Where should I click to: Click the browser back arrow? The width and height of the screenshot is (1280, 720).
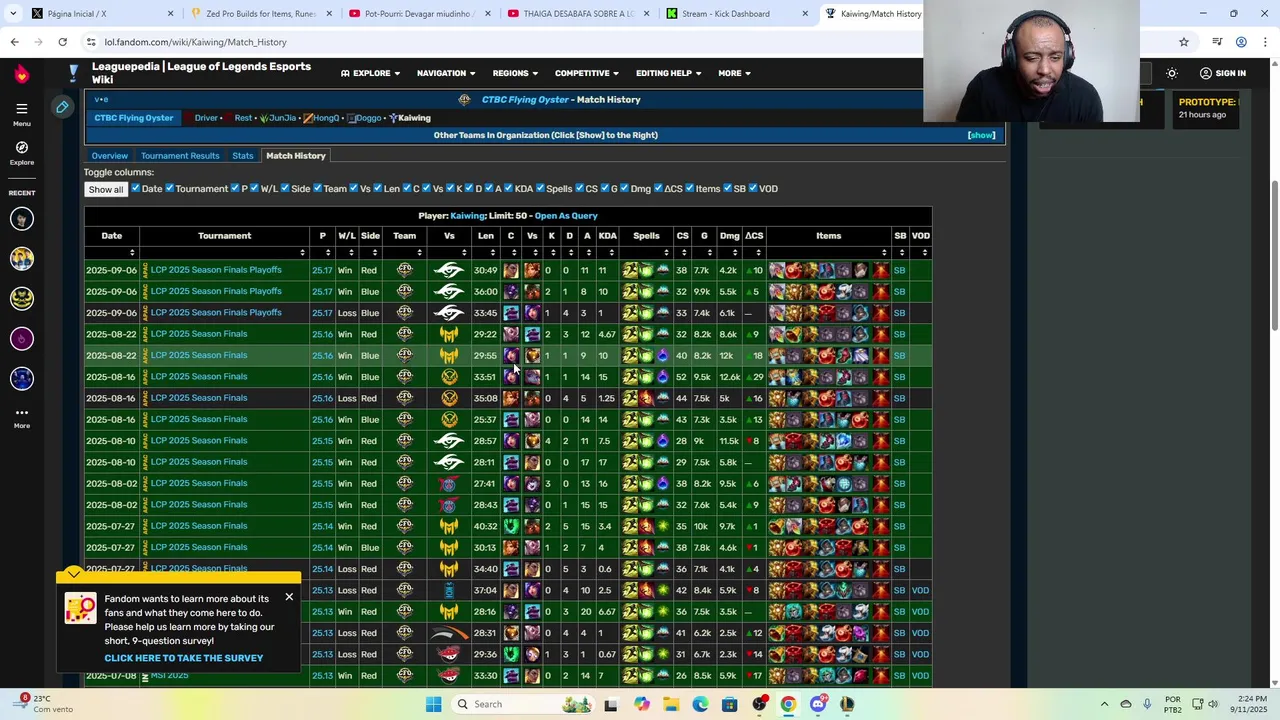click(x=14, y=42)
